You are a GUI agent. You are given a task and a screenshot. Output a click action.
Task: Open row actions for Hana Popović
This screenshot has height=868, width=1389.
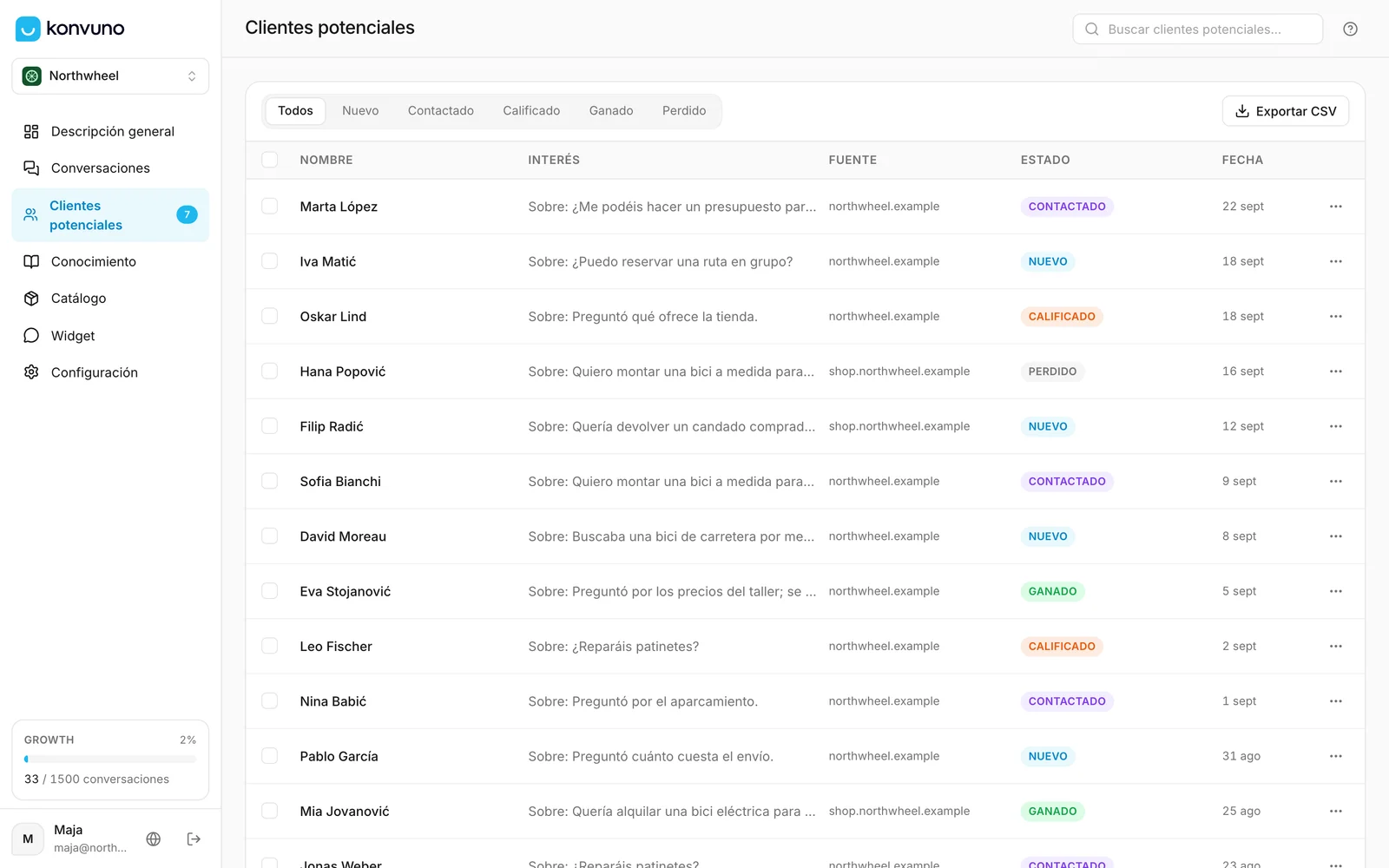1335,372
